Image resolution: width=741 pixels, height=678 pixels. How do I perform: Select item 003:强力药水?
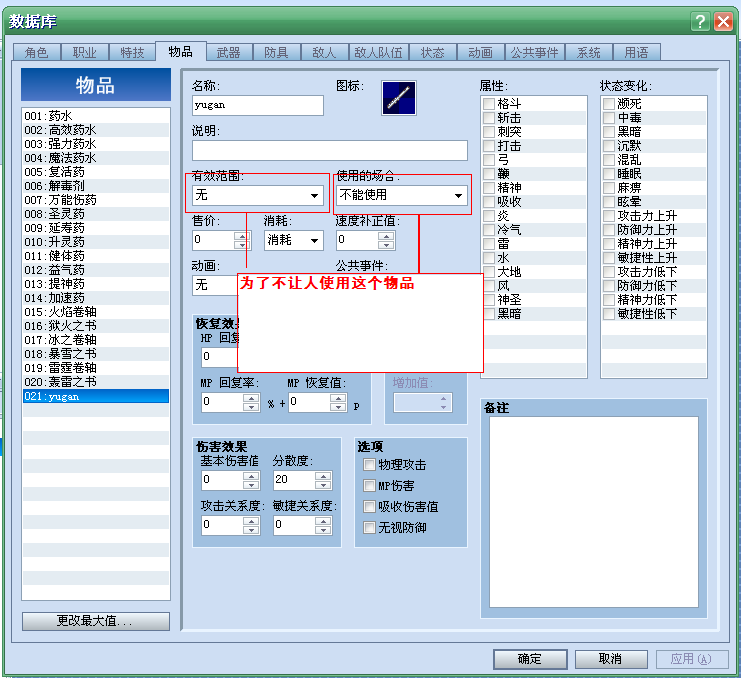tap(96, 144)
